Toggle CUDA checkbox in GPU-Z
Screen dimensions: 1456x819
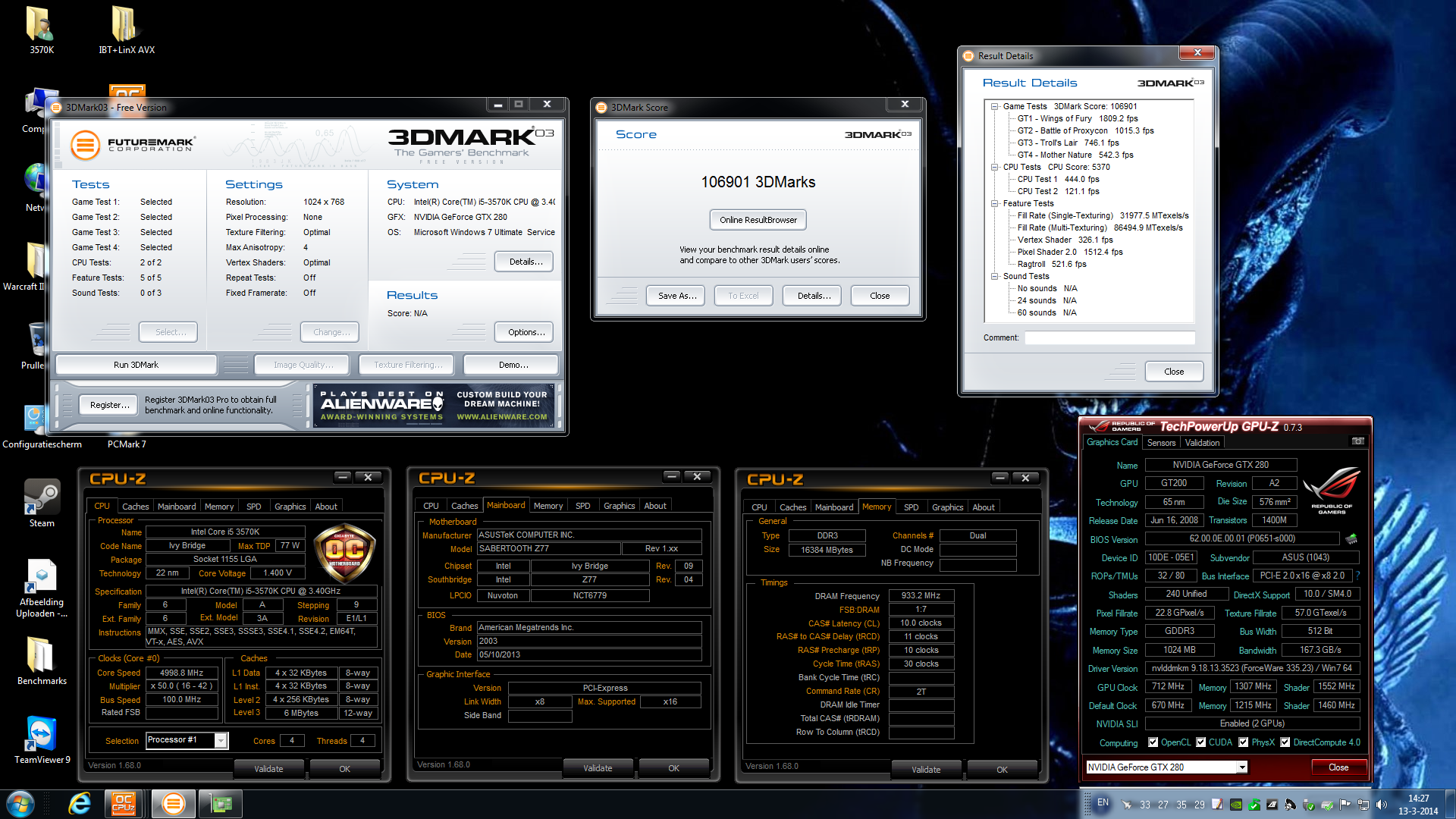coord(1200,742)
